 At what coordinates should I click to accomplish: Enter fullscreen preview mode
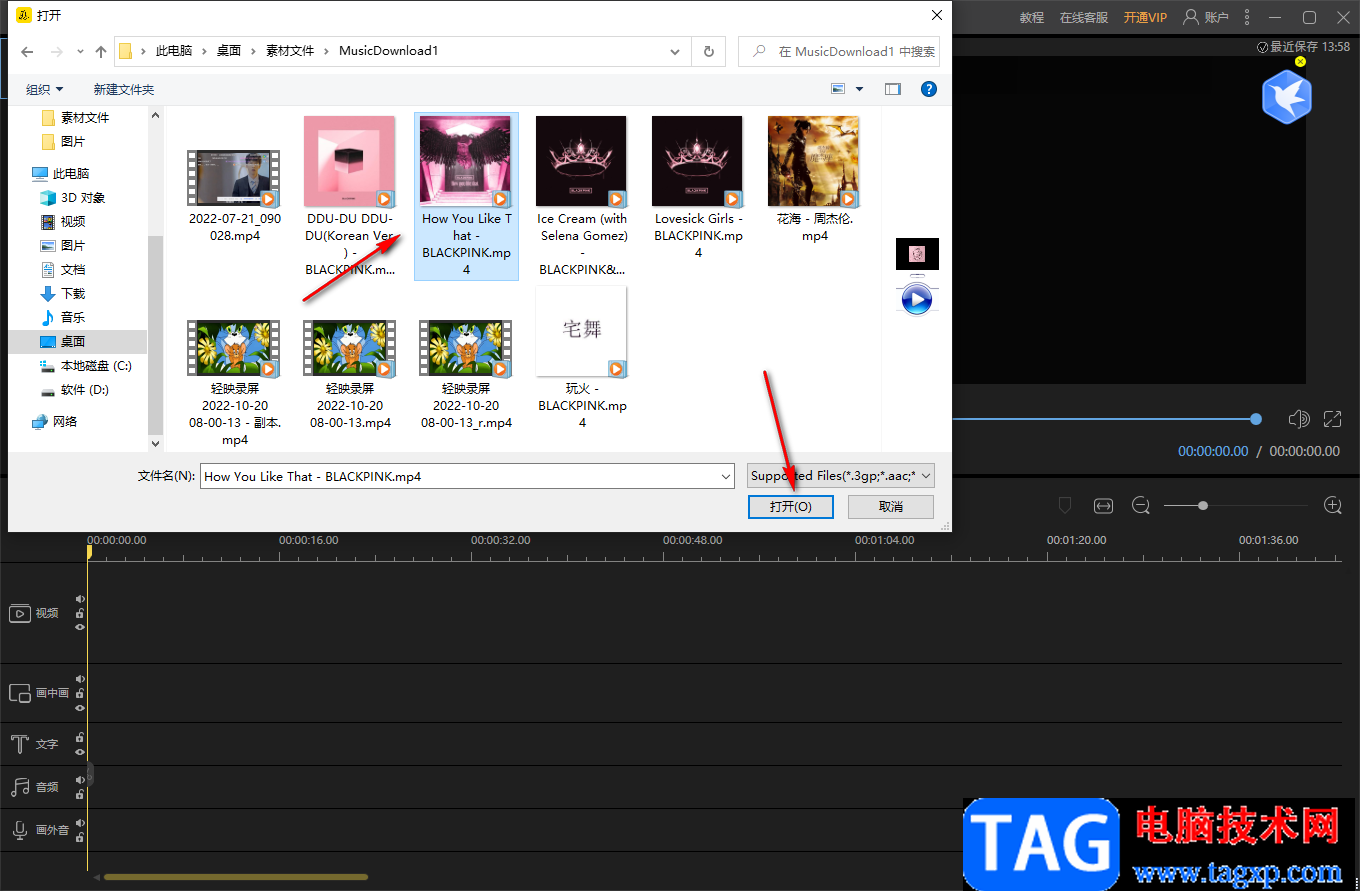(1332, 419)
